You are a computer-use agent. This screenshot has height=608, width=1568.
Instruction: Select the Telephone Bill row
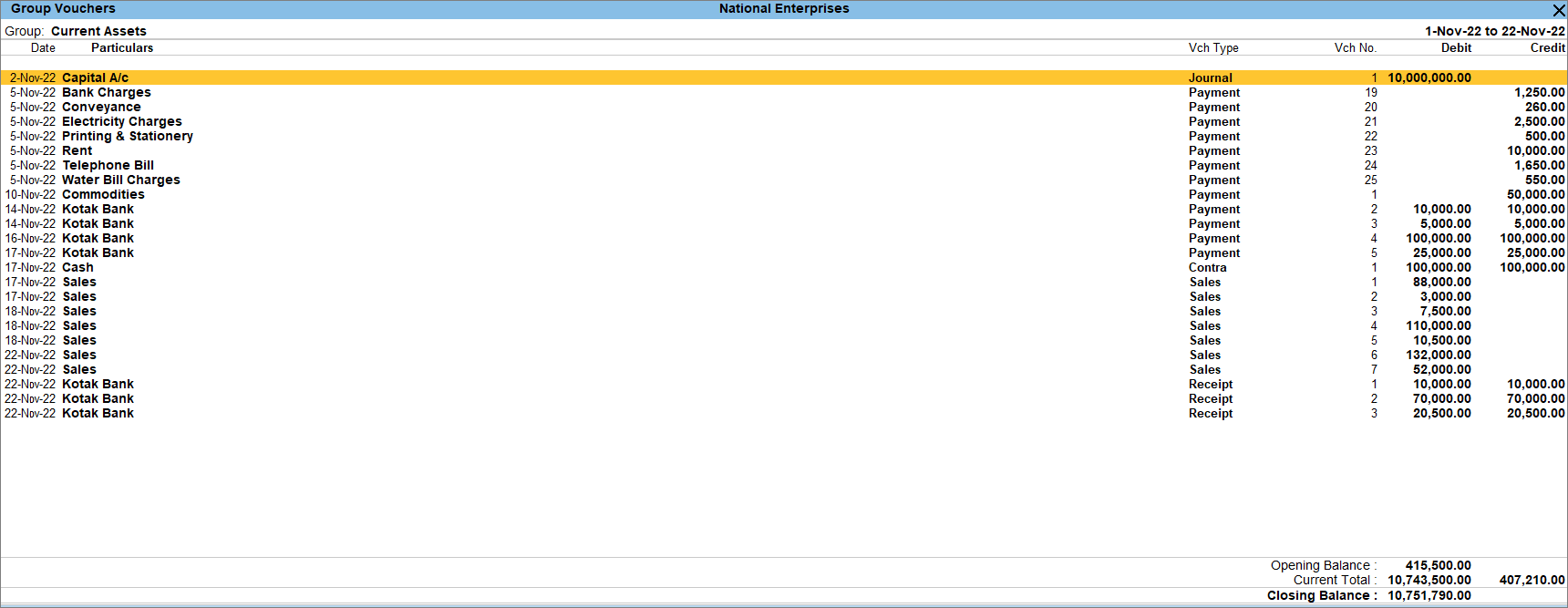pyautogui.click(x=784, y=165)
